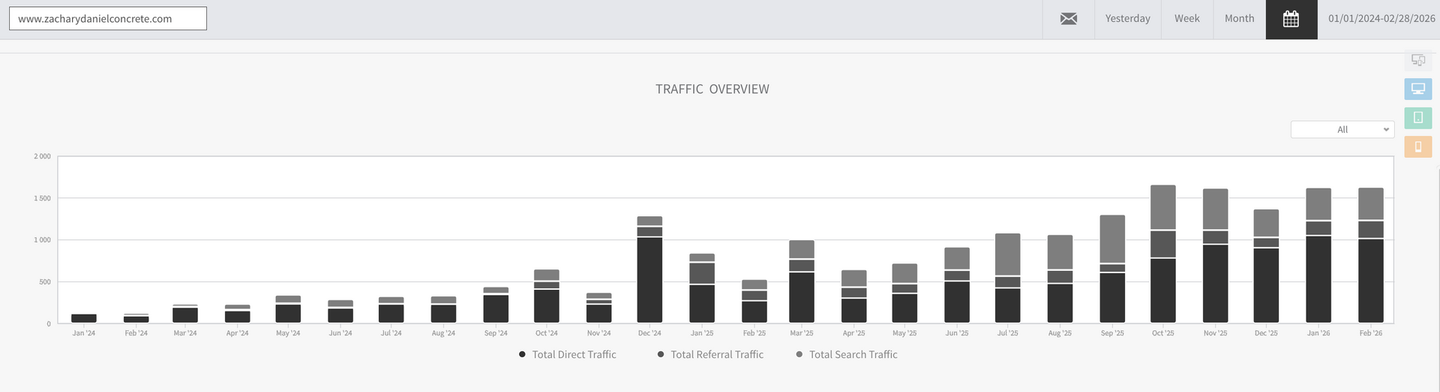This screenshot has width=1440, height=392.
Task: Show Yesterday's traffic
Action: pyautogui.click(x=1127, y=19)
